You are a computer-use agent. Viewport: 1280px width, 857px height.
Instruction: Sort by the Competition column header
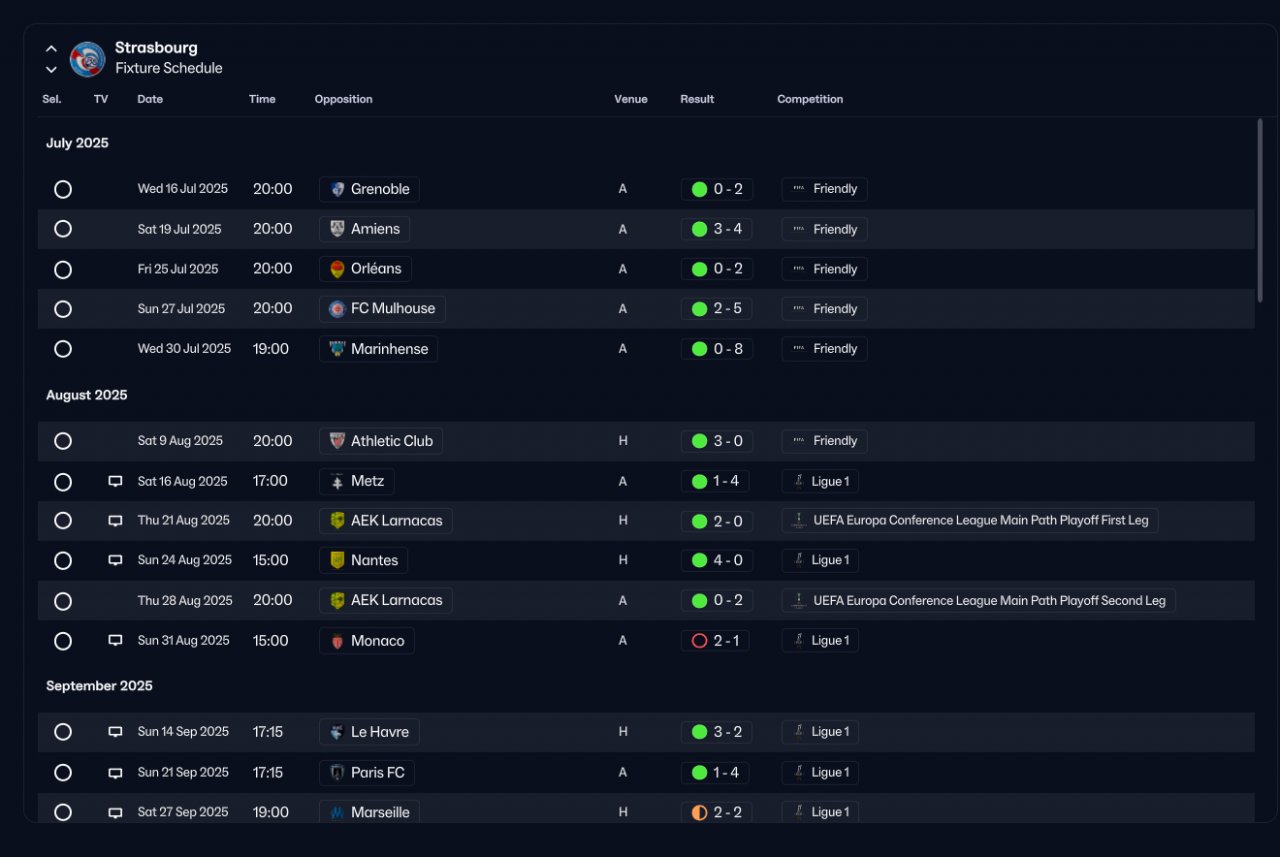coord(810,99)
